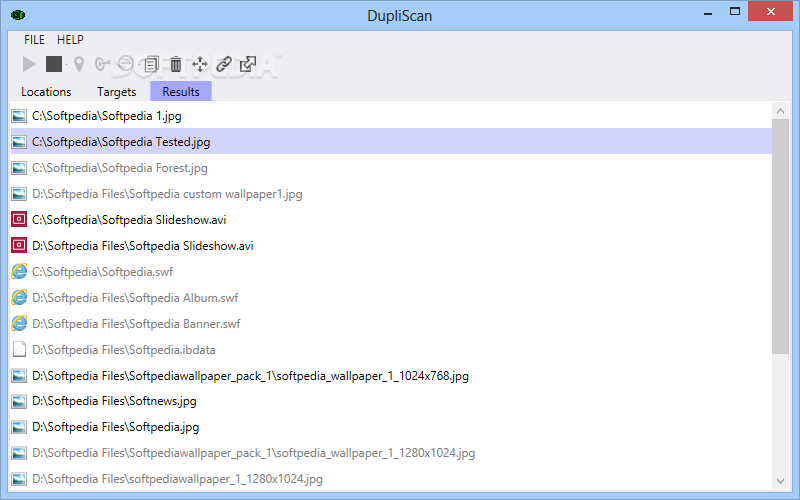Click the video icon of C:\Softpedia\Softpedia Slideshow.avi
800x500 pixels.
pos(19,219)
